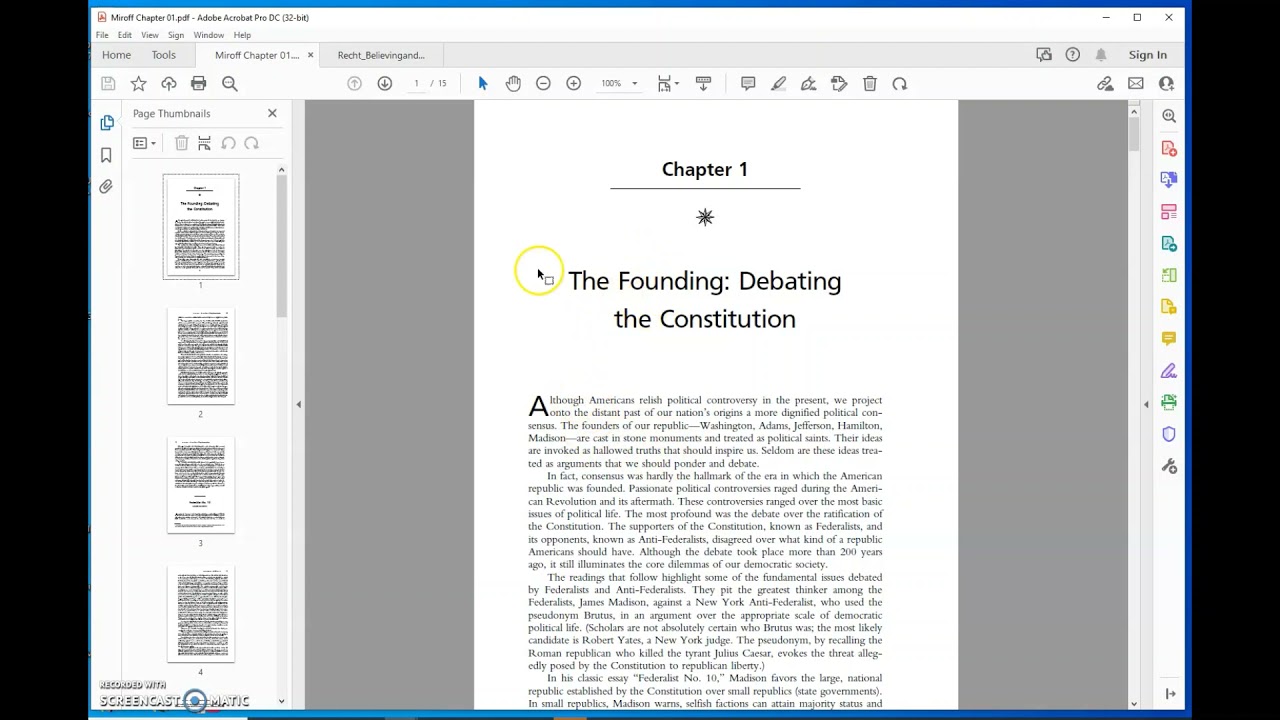The height and width of the screenshot is (720, 1280).
Task: Select page 3 thumbnail
Action: (x=201, y=485)
